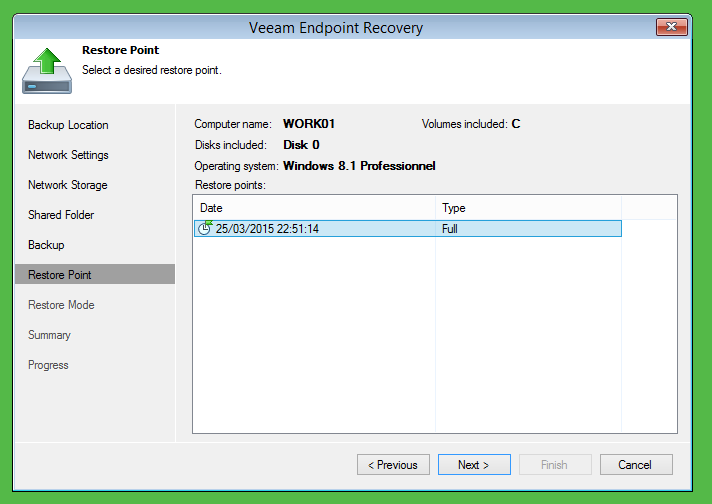Switch to the Shared Folder step
Image resolution: width=712 pixels, height=504 pixels.
[x=61, y=215]
